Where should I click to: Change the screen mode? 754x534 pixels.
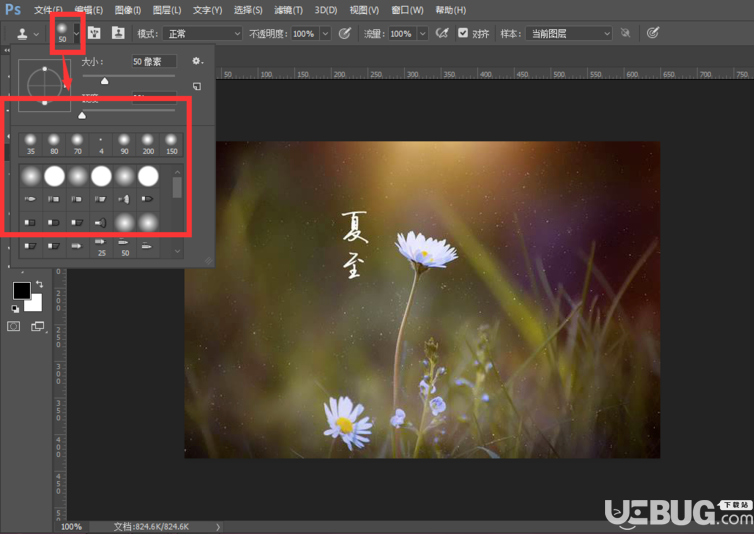pos(38,327)
